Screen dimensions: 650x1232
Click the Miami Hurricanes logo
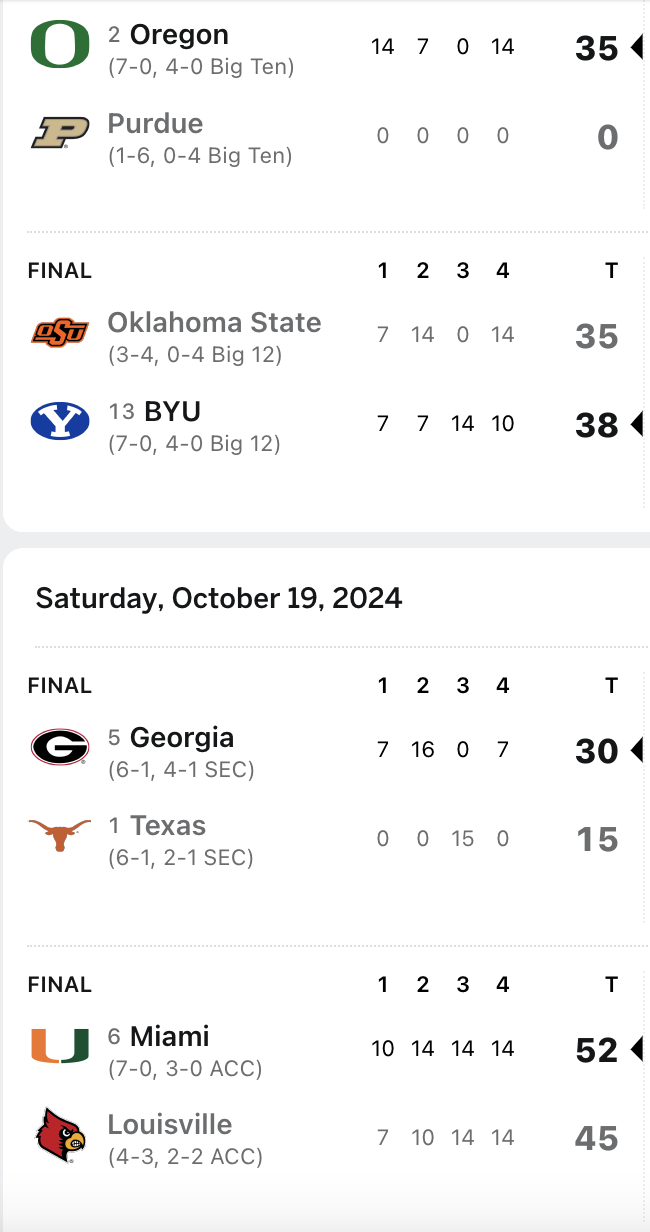60,1046
